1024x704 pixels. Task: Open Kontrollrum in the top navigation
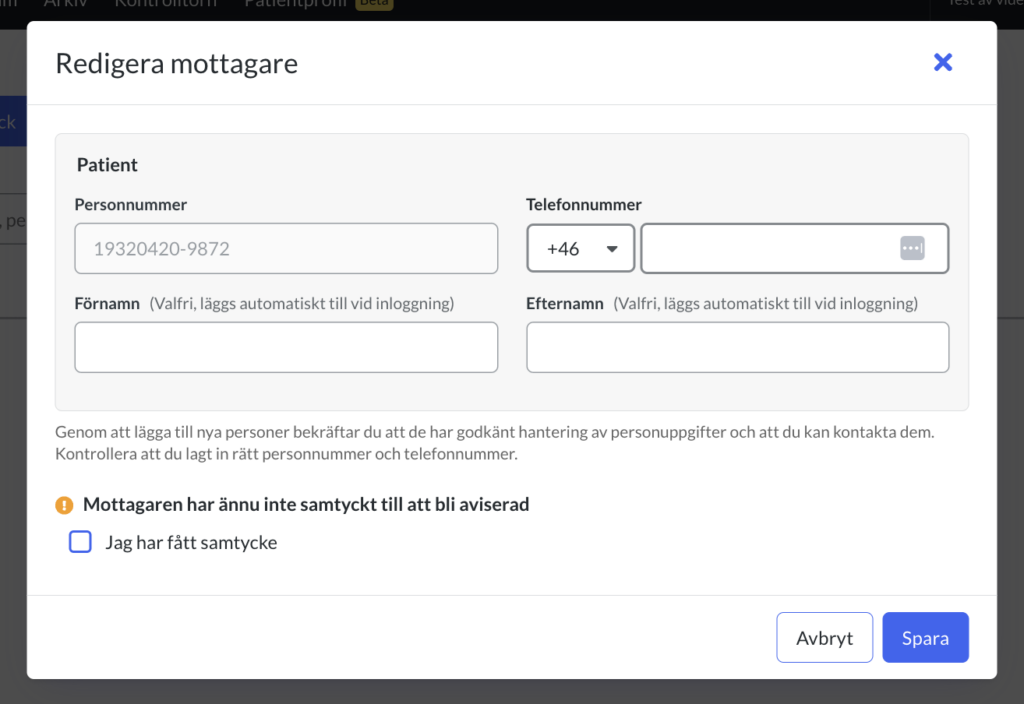pos(165,4)
